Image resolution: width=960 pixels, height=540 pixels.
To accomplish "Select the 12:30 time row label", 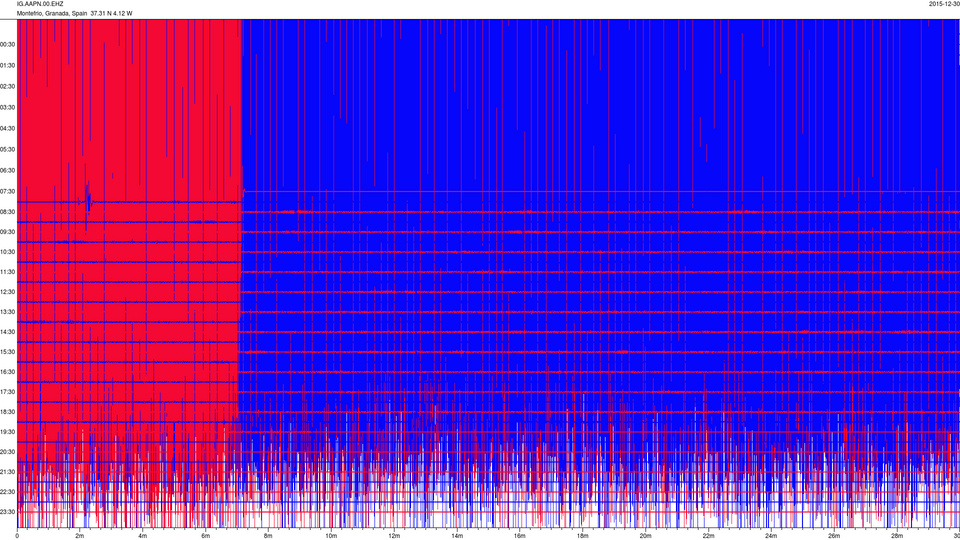I will coord(7,292).
